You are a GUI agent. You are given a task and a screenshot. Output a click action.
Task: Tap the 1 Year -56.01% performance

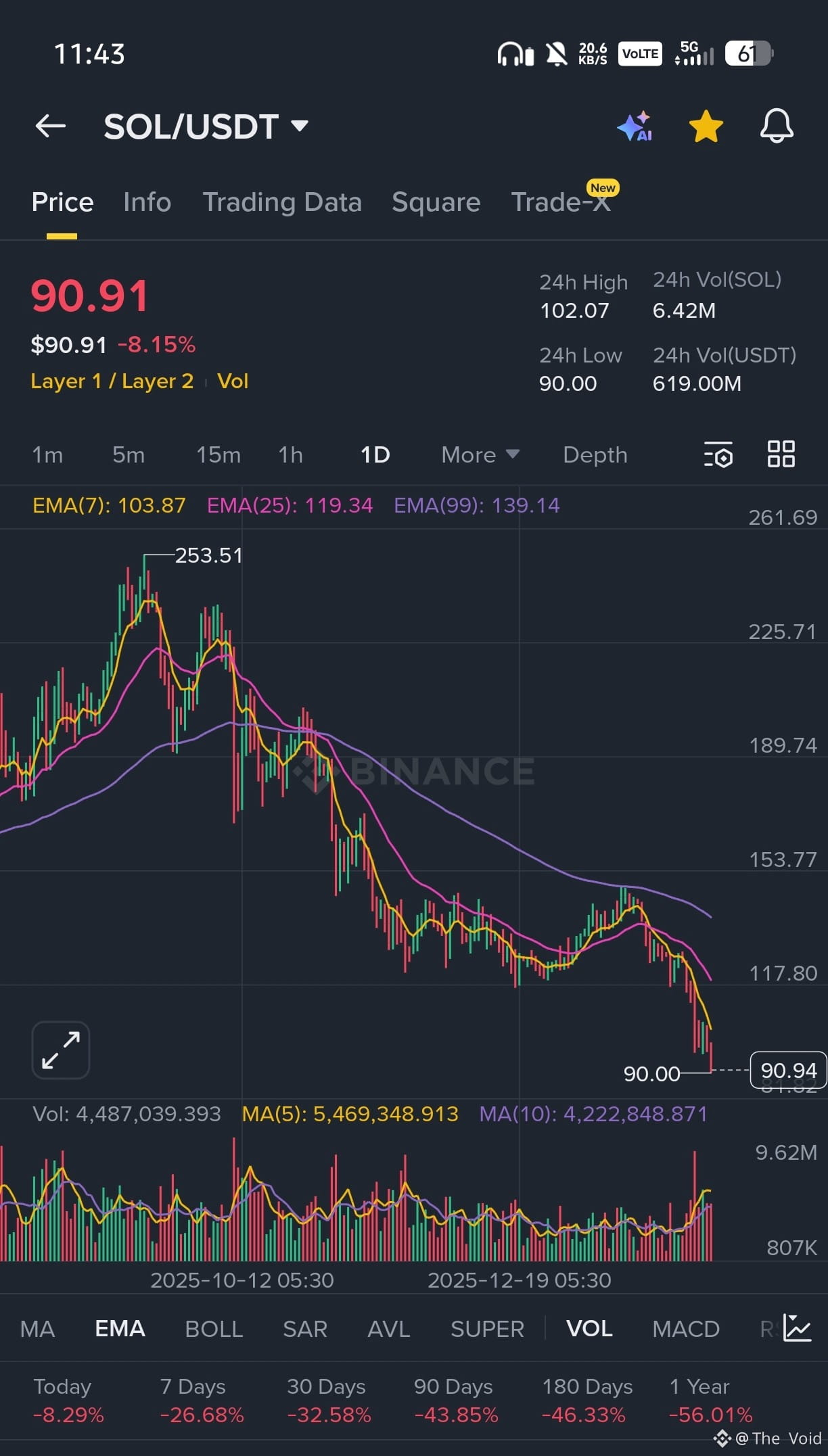[x=710, y=1400]
